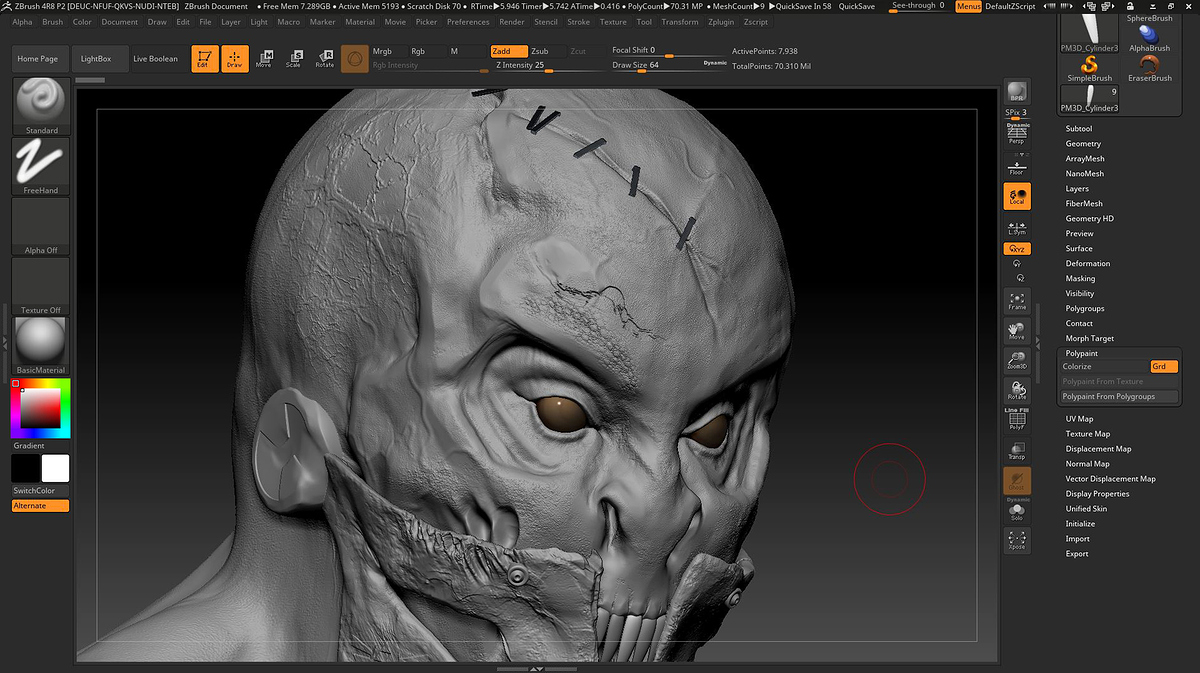Image resolution: width=1200 pixels, height=673 pixels.
Task: Click the Rotate tool in top toolbar
Action: (x=325, y=59)
